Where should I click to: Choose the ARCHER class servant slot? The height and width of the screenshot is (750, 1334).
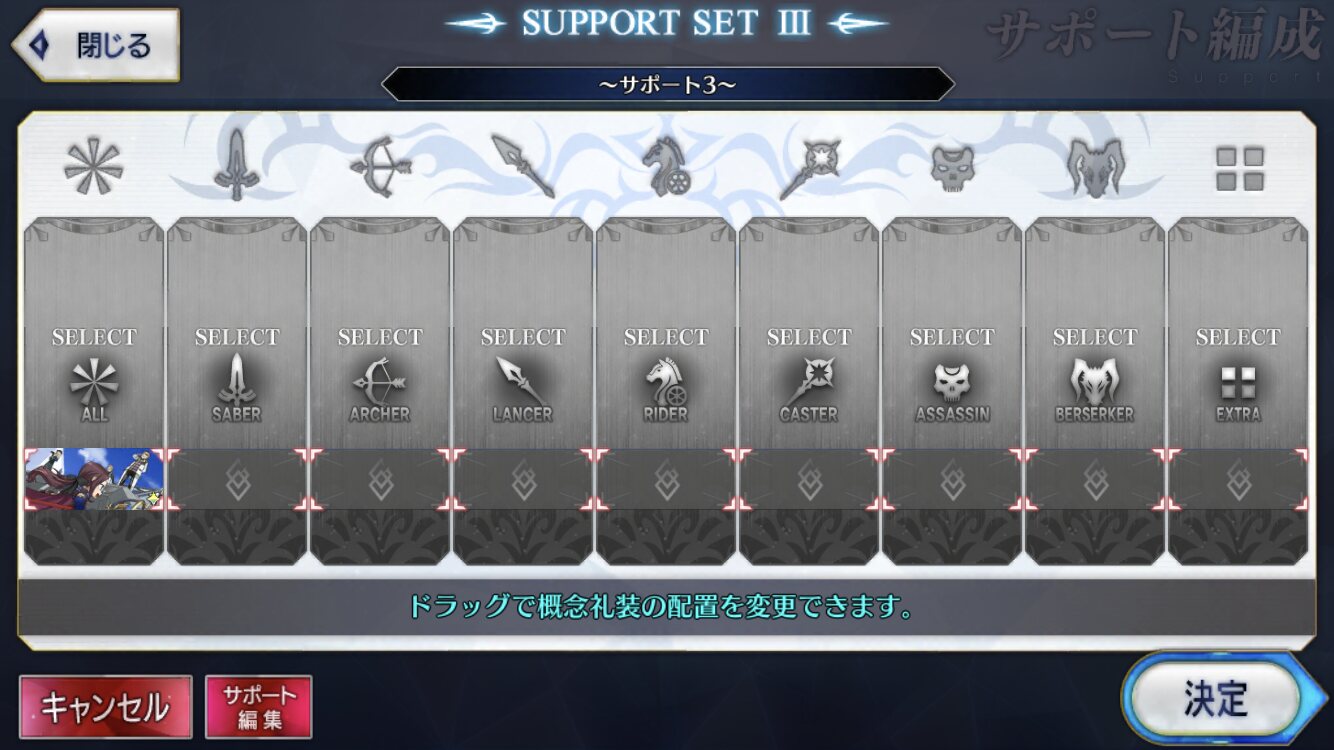pos(380,332)
